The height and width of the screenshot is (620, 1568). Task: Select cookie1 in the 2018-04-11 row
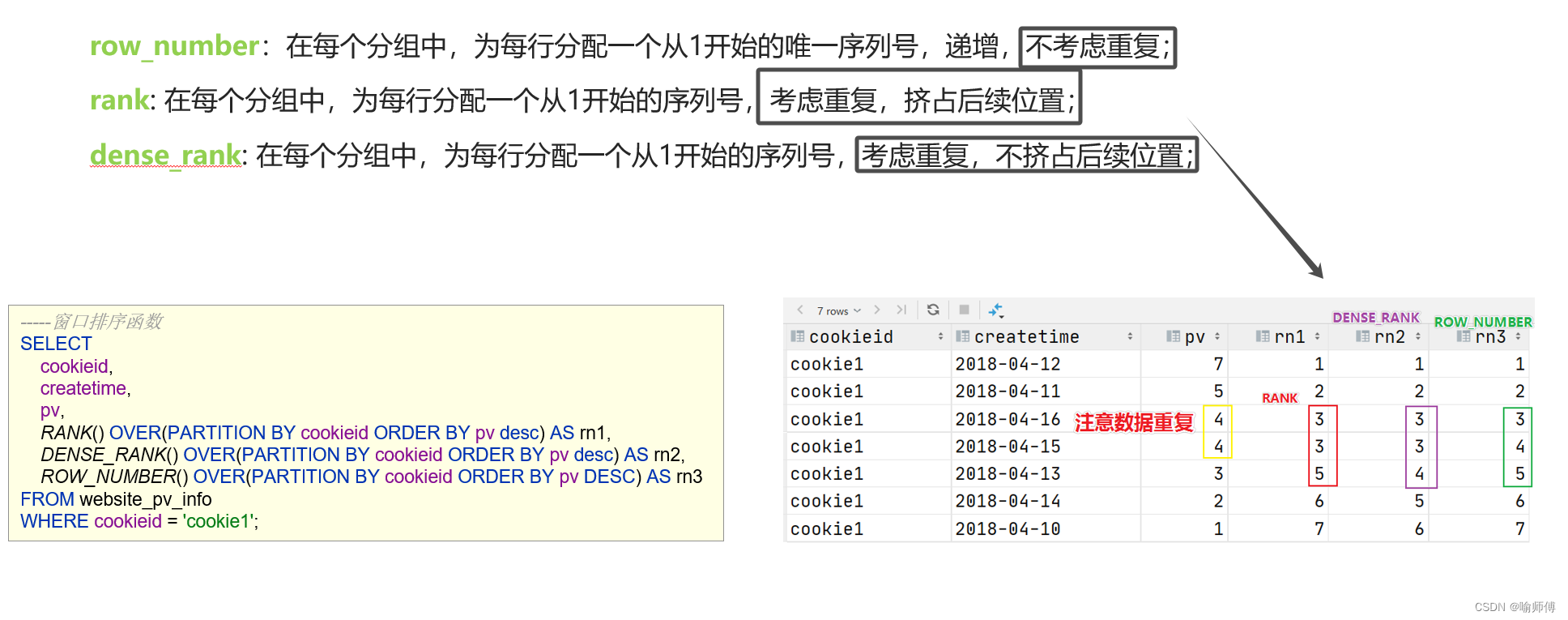(x=827, y=391)
